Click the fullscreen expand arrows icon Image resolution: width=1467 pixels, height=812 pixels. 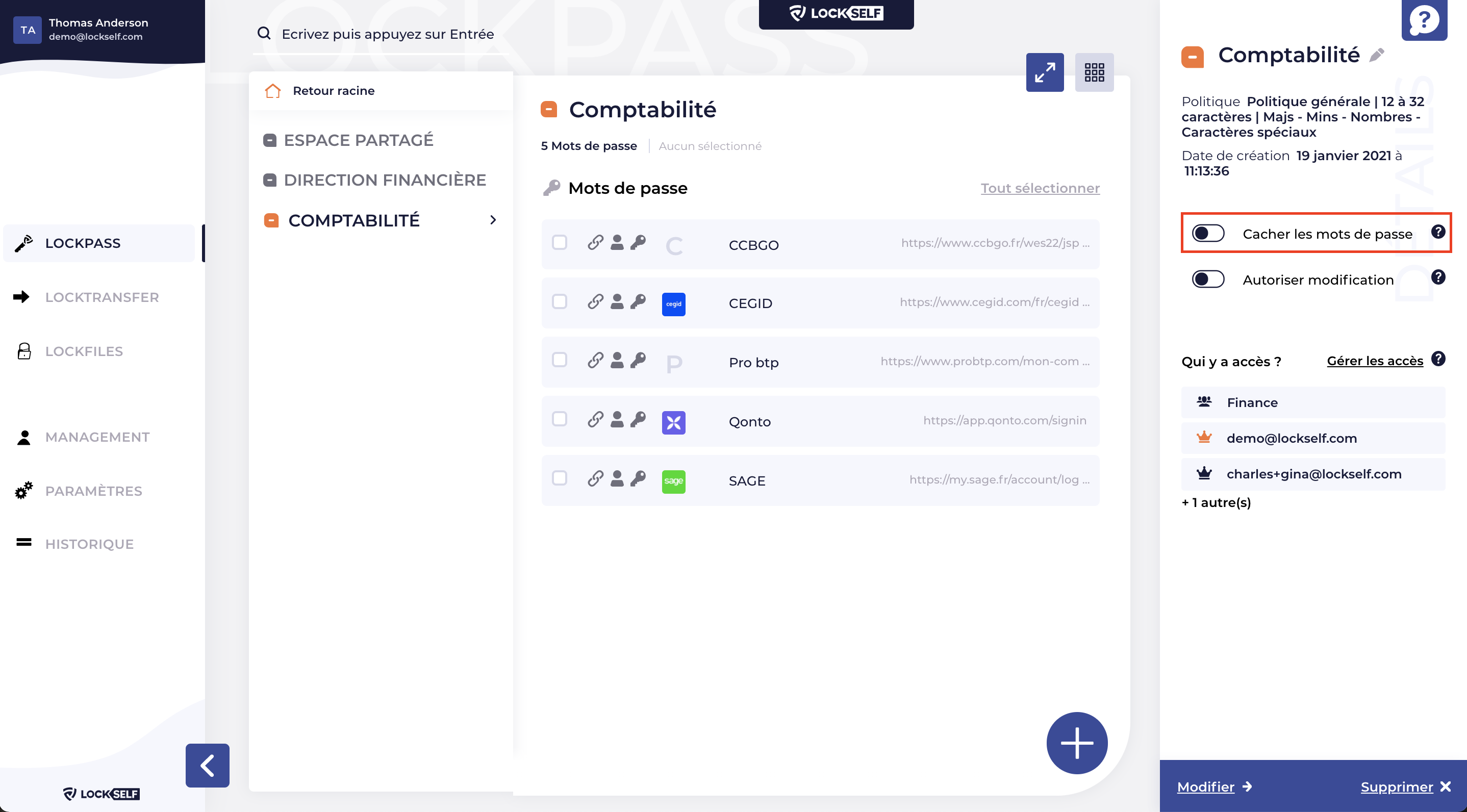tap(1045, 72)
